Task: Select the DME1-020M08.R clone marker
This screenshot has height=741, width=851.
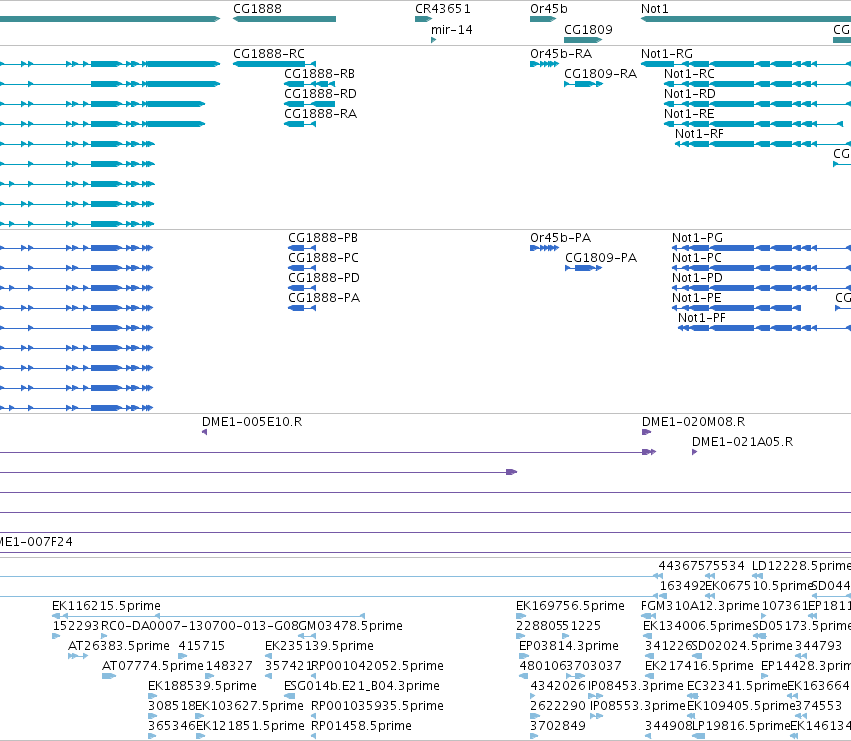Action: coord(646,432)
